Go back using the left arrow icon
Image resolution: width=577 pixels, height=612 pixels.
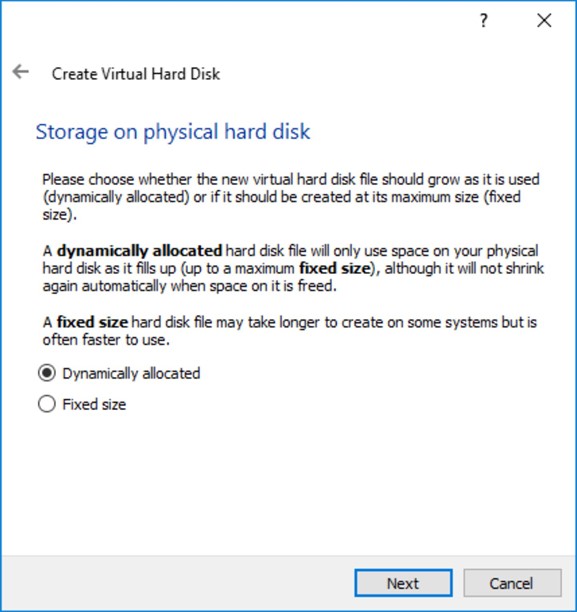click(x=20, y=72)
